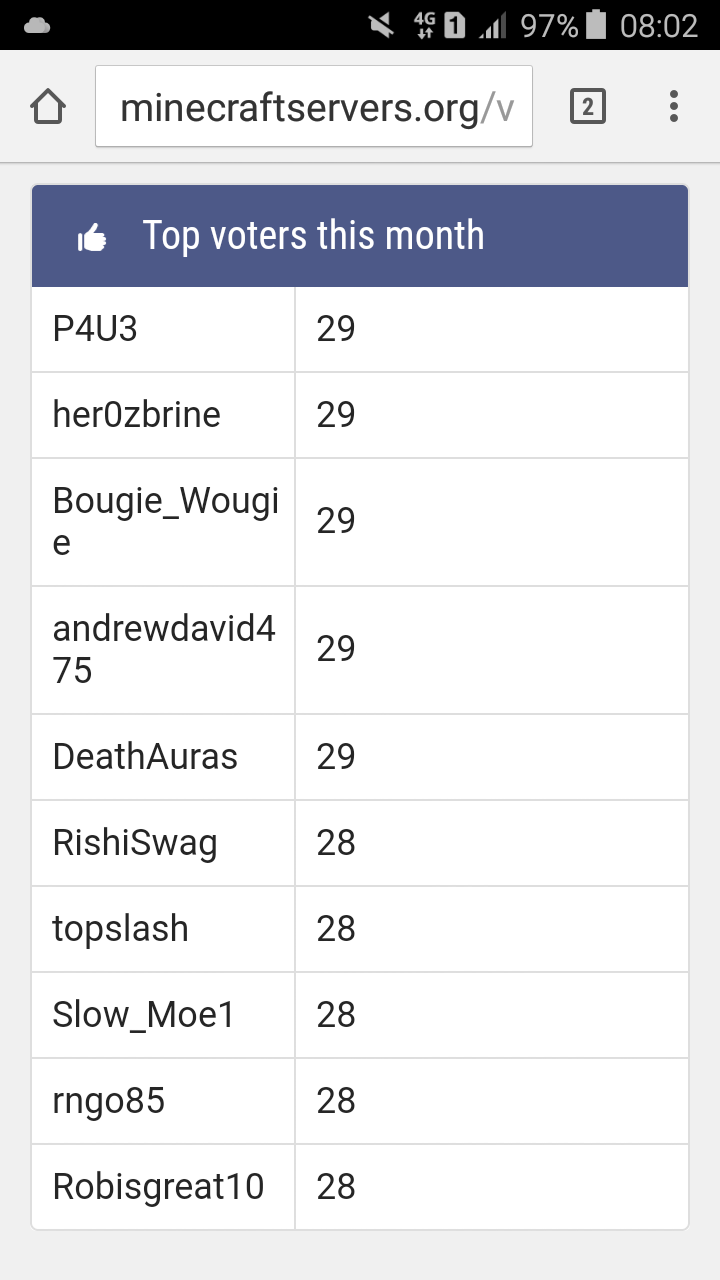Tap the minecraftservers.org address bar
720x1280 pixels.
pyautogui.click(x=314, y=107)
